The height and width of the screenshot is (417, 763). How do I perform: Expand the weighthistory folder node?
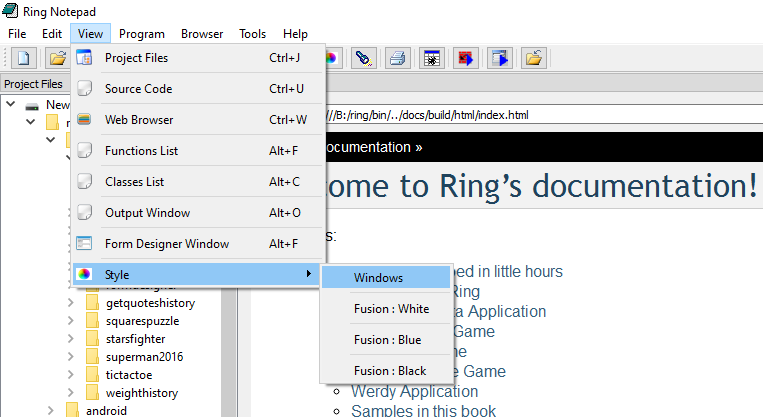tap(70, 393)
